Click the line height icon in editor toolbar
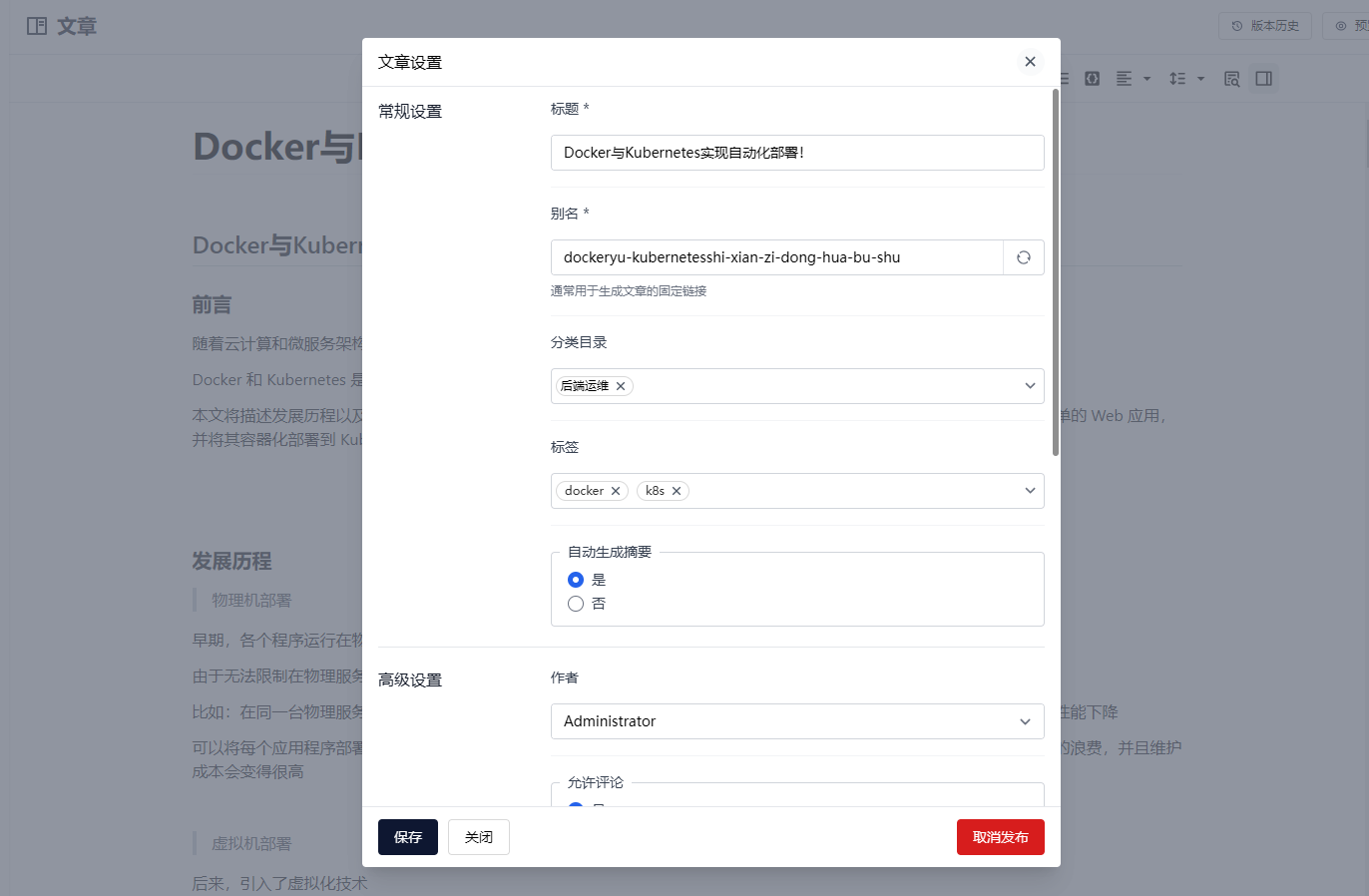The height and width of the screenshot is (896, 1369). [x=1178, y=79]
